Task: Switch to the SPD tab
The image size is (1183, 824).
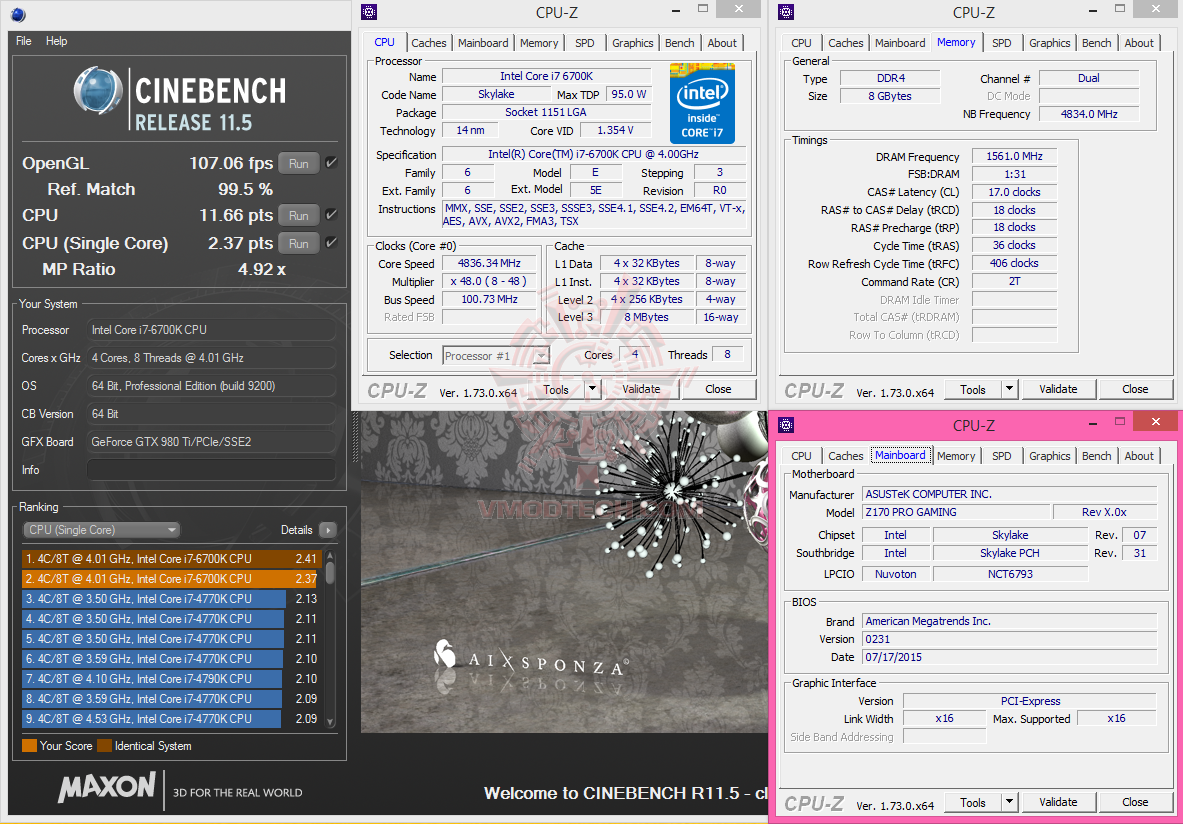Action: (x=585, y=43)
